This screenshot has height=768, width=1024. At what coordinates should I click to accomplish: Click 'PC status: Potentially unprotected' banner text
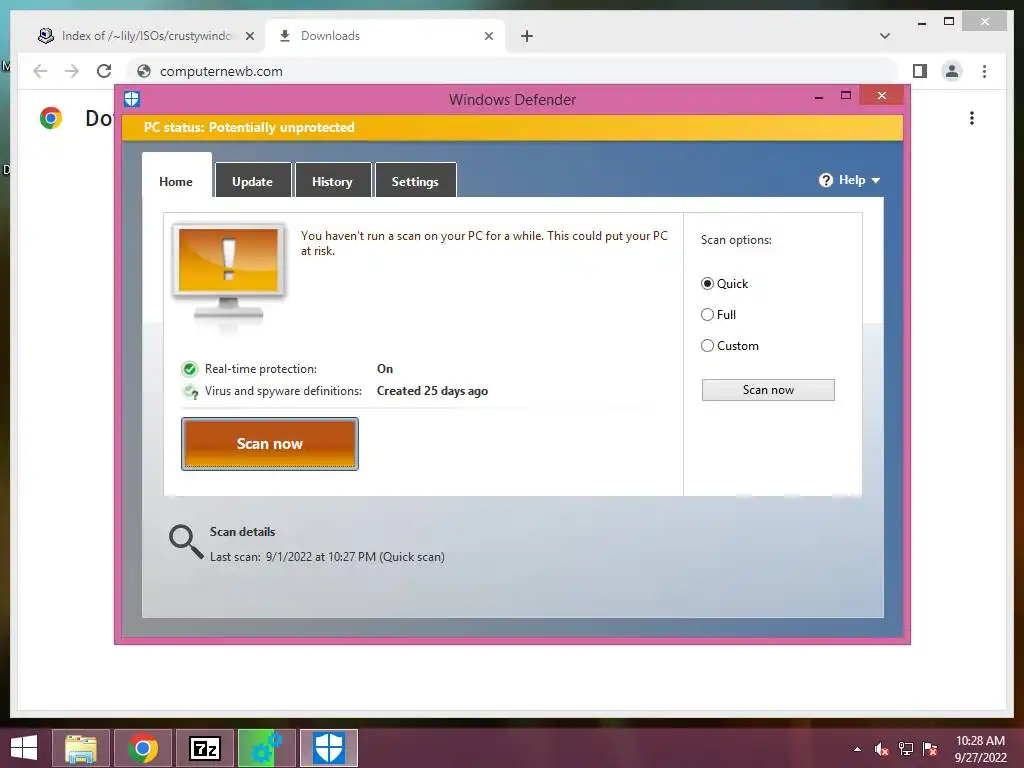pyautogui.click(x=249, y=127)
